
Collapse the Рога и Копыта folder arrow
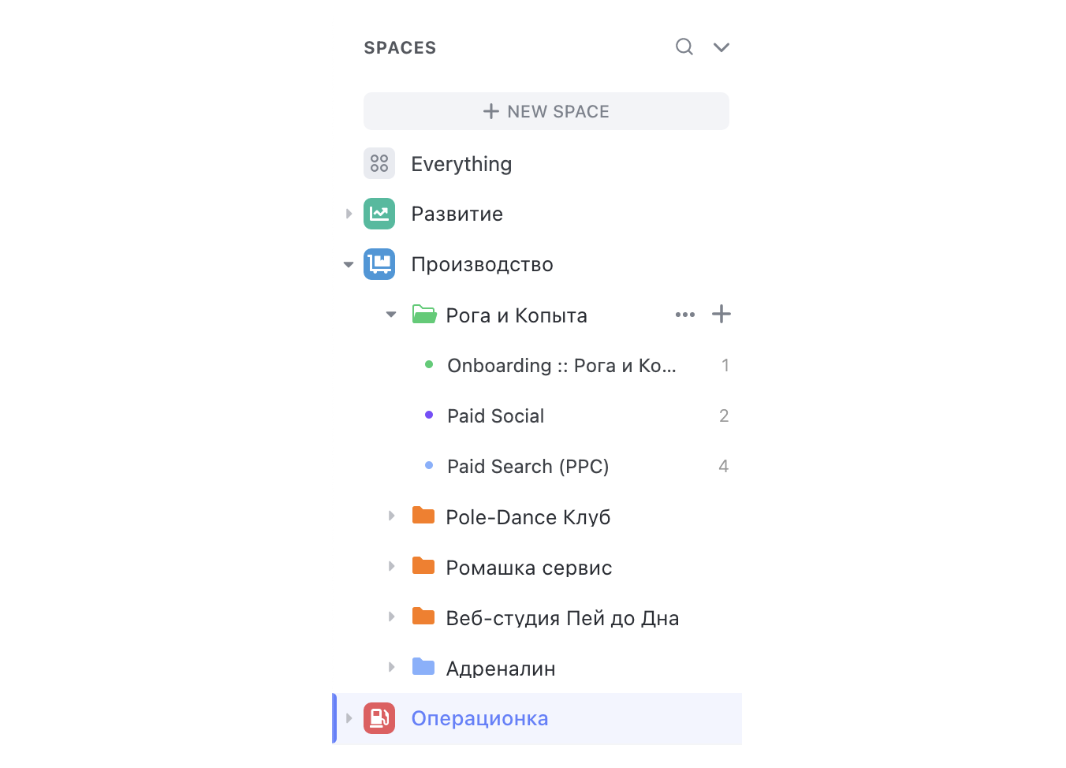[391, 315]
